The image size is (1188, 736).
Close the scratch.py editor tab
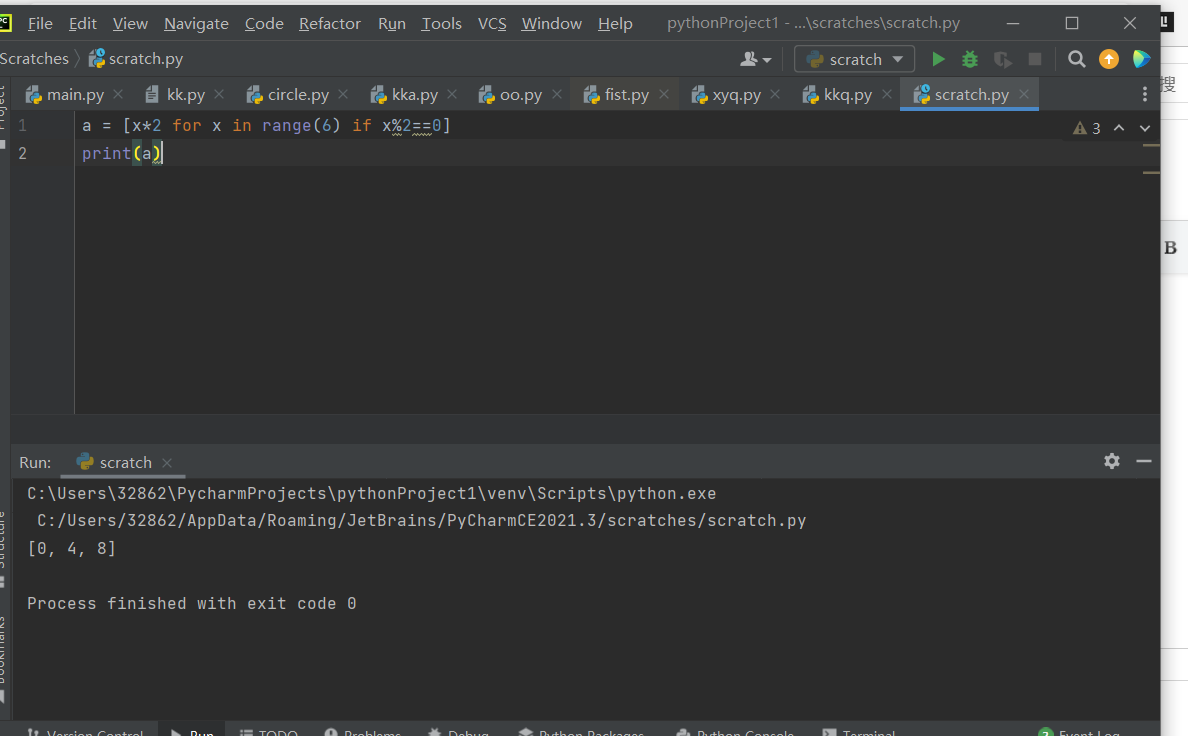pos(1024,94)
